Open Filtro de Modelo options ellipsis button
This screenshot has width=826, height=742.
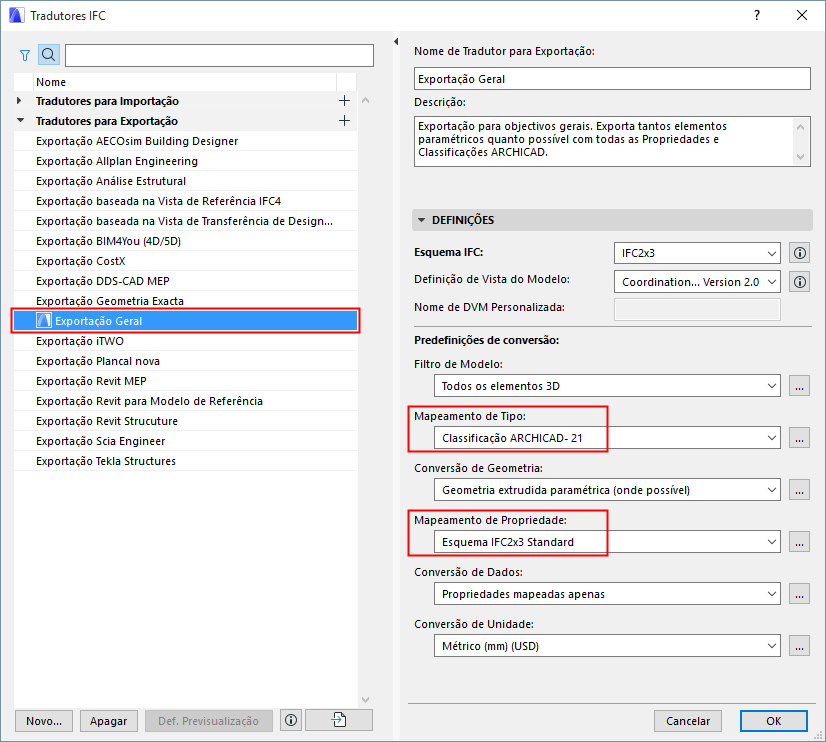point(799,386)
